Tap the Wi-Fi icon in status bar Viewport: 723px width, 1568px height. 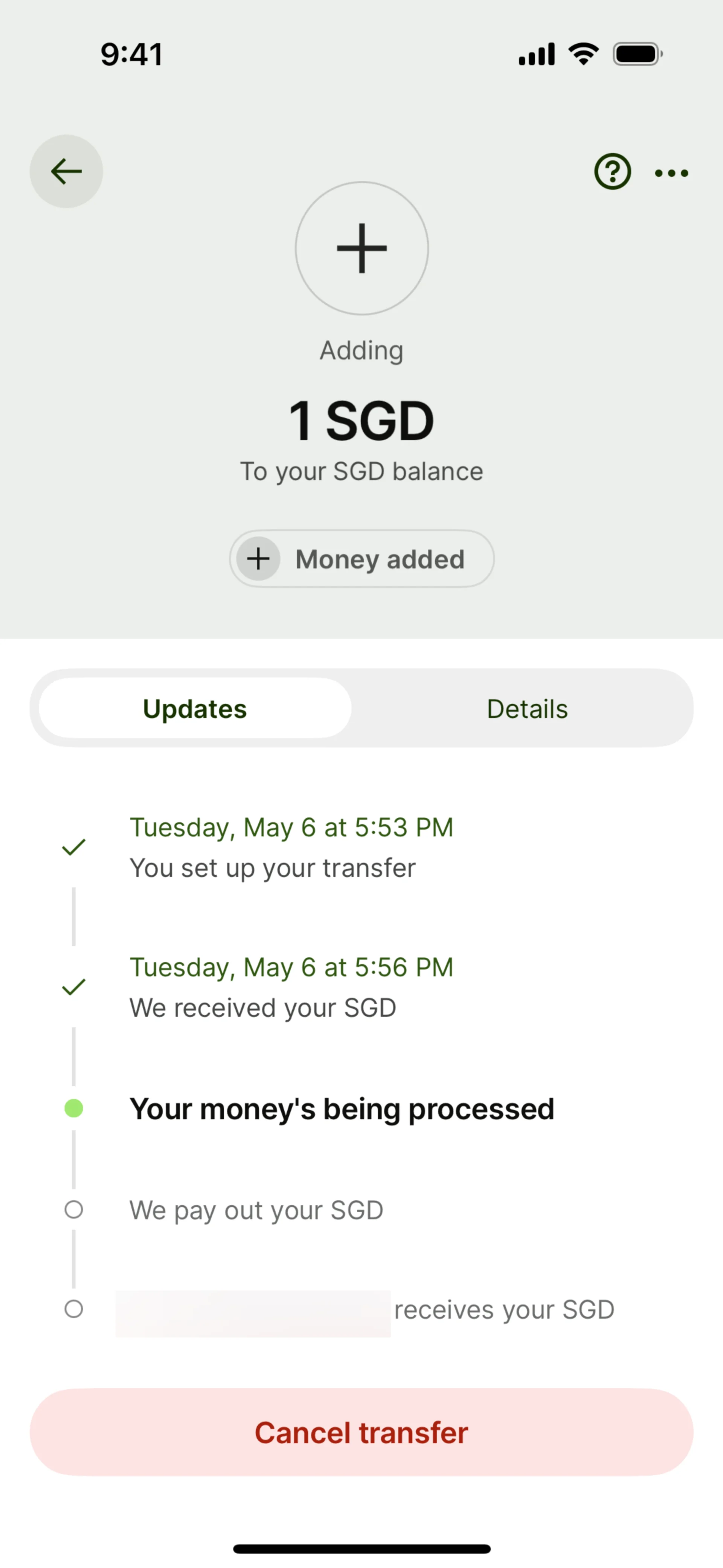click(584, 53)
